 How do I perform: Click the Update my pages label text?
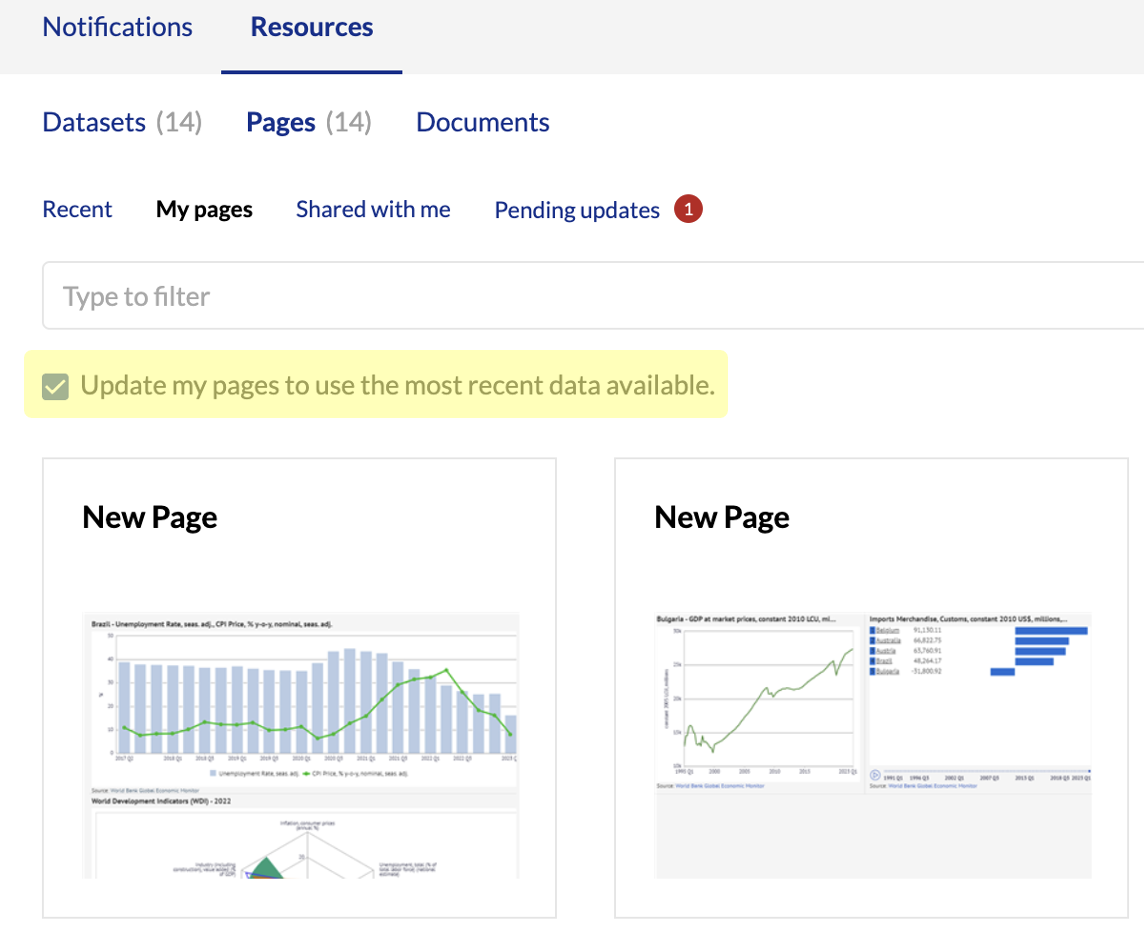[398, 385]
